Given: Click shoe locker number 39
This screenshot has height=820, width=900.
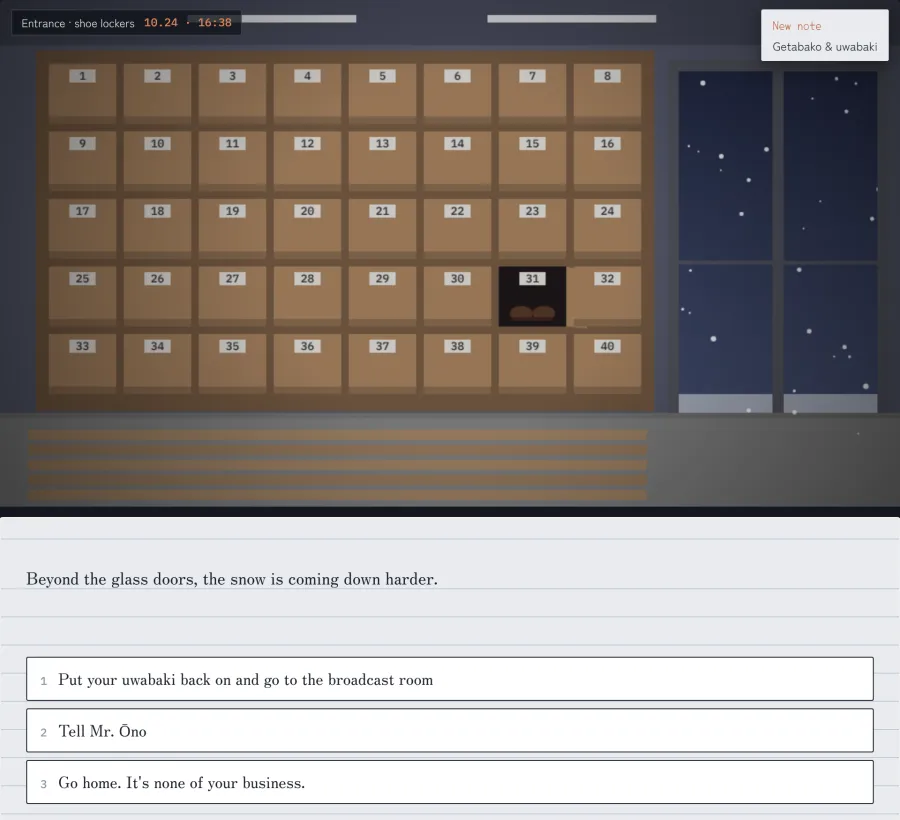Looking at the screenshot, I should tap(532, 364).
